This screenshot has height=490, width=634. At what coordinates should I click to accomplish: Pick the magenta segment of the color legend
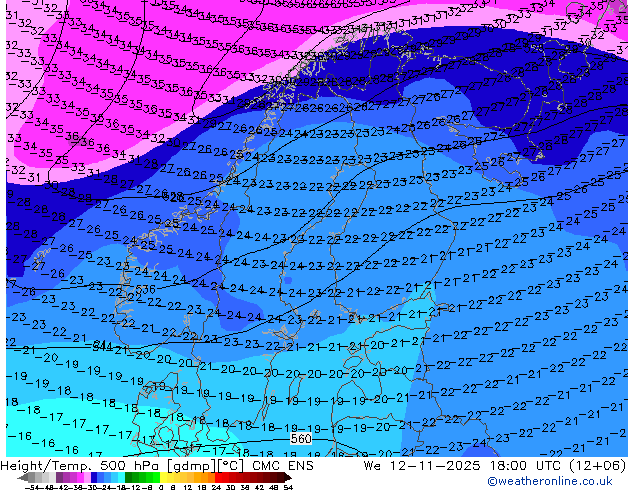coord(80,477)
